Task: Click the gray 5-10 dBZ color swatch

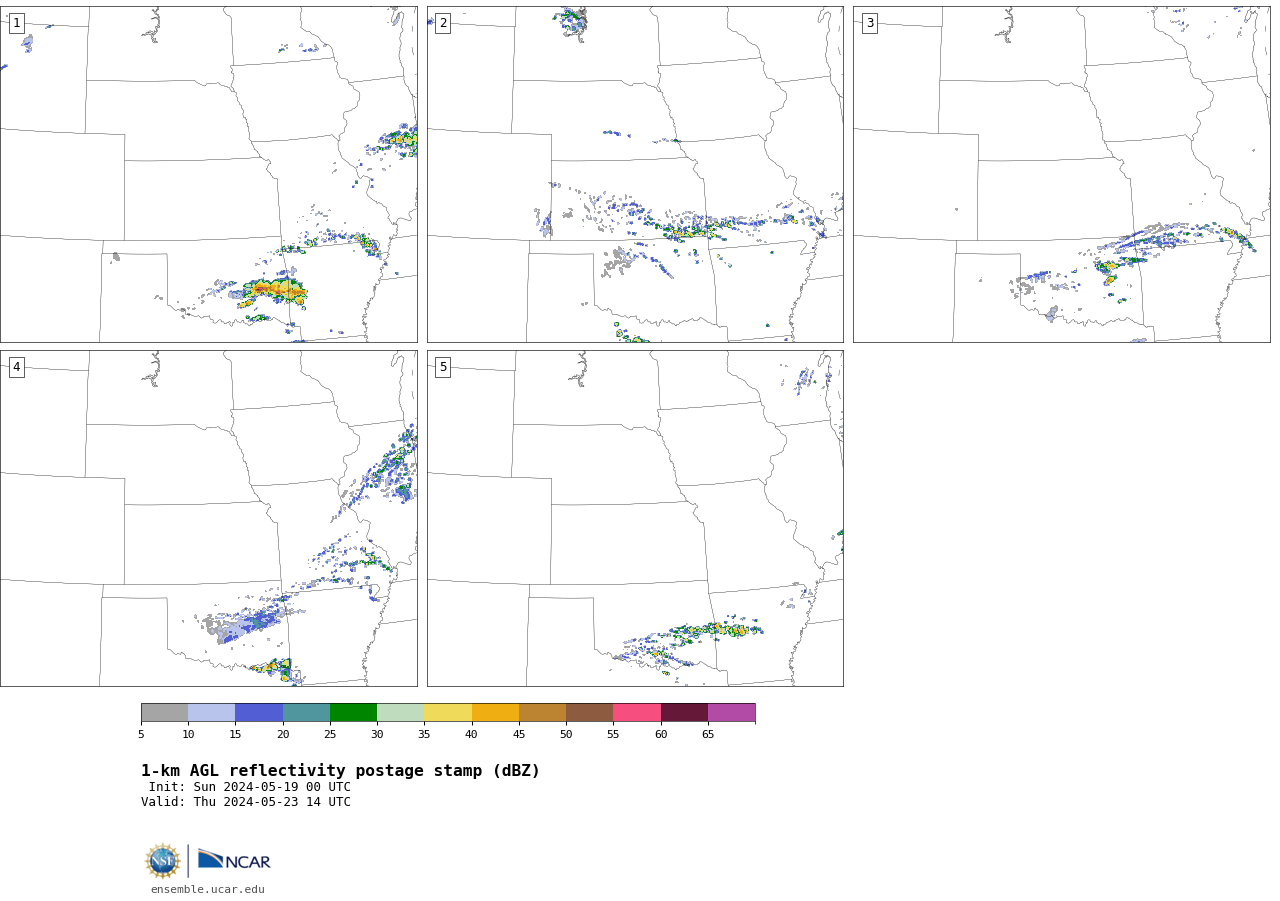Action: tap(164, 713)
